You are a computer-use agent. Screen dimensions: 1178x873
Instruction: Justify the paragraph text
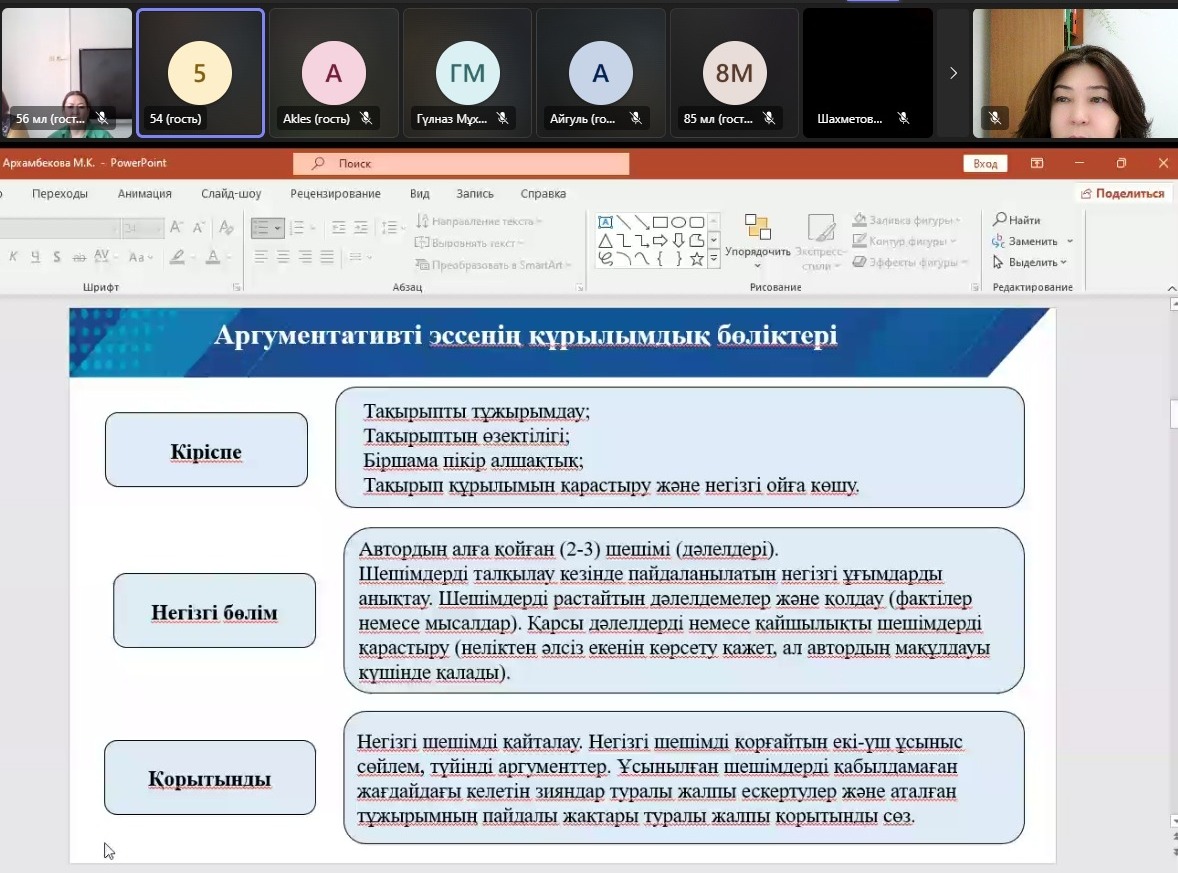tap(327, 257)
